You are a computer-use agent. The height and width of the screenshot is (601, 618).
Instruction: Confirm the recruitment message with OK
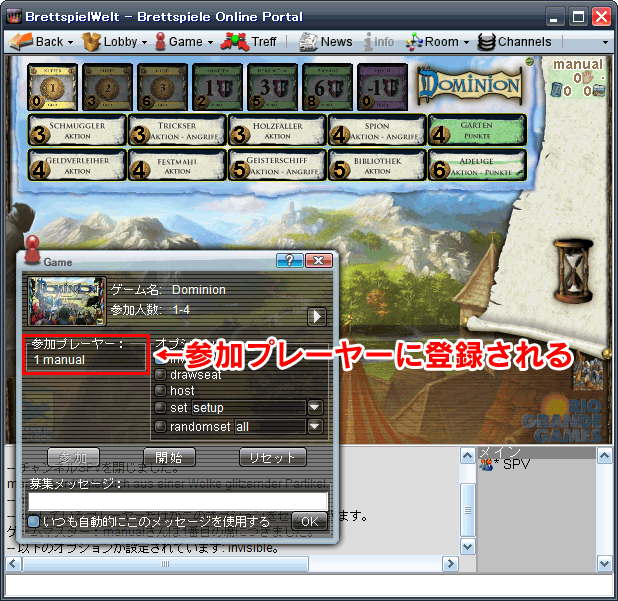point(309,521)
